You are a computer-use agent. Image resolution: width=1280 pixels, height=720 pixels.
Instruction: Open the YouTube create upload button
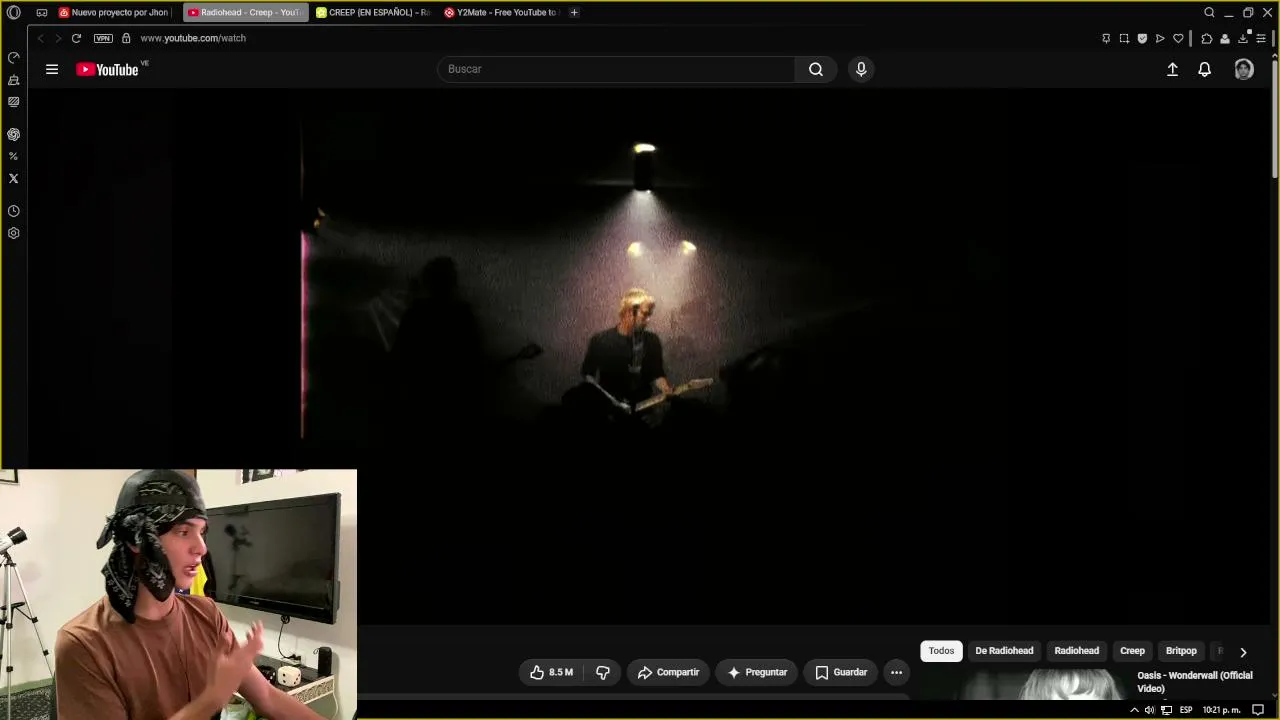point(1172,69)
